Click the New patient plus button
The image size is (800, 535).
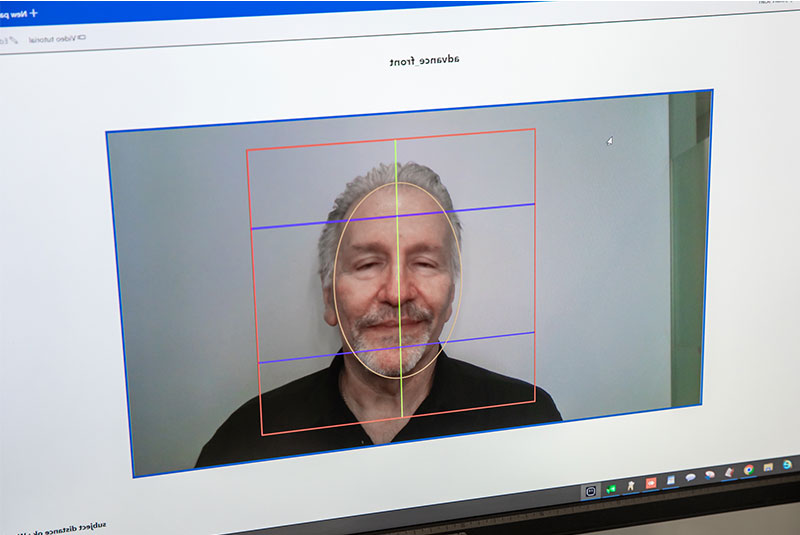coord(18,14)
